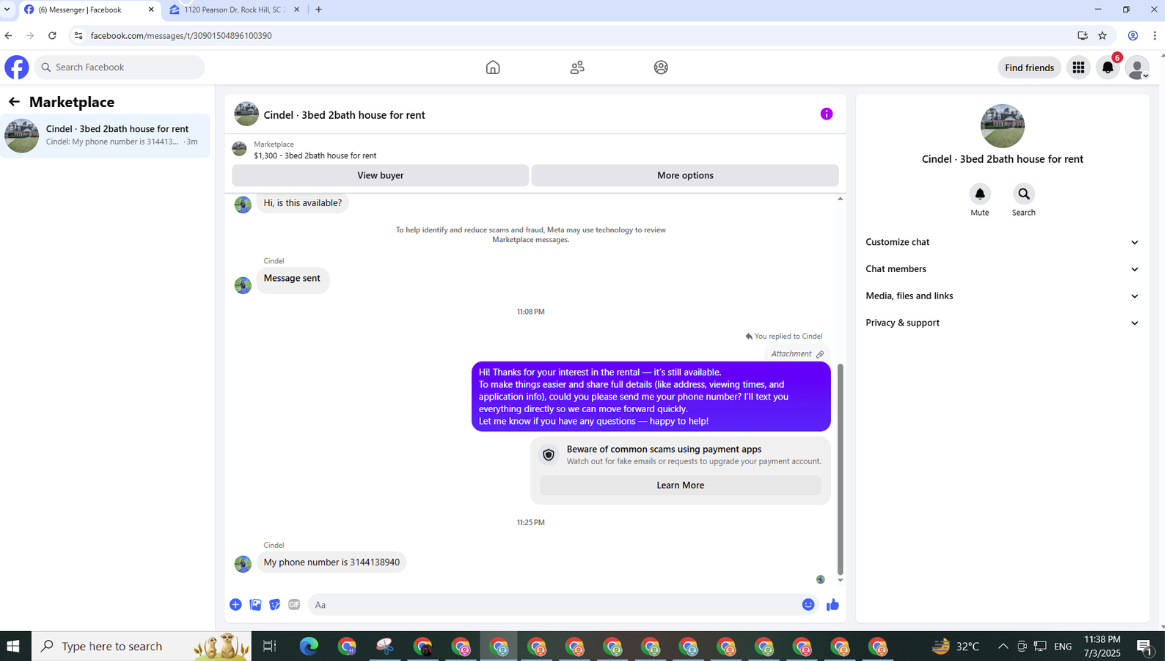Click the house profile photo in right panel
Viewport: 1165px width, 661px height.
point(1002,126)
